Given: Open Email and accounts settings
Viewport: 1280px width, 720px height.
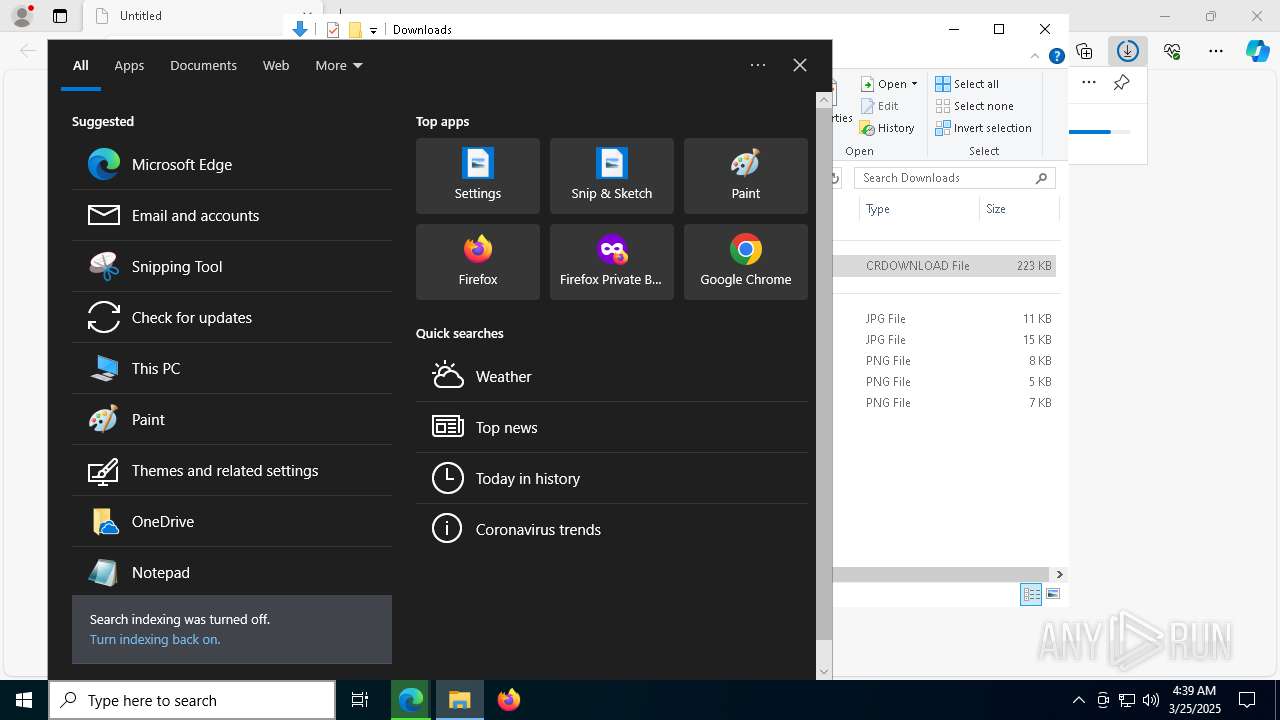Looking at the screenshot, I should coord(232,215).
